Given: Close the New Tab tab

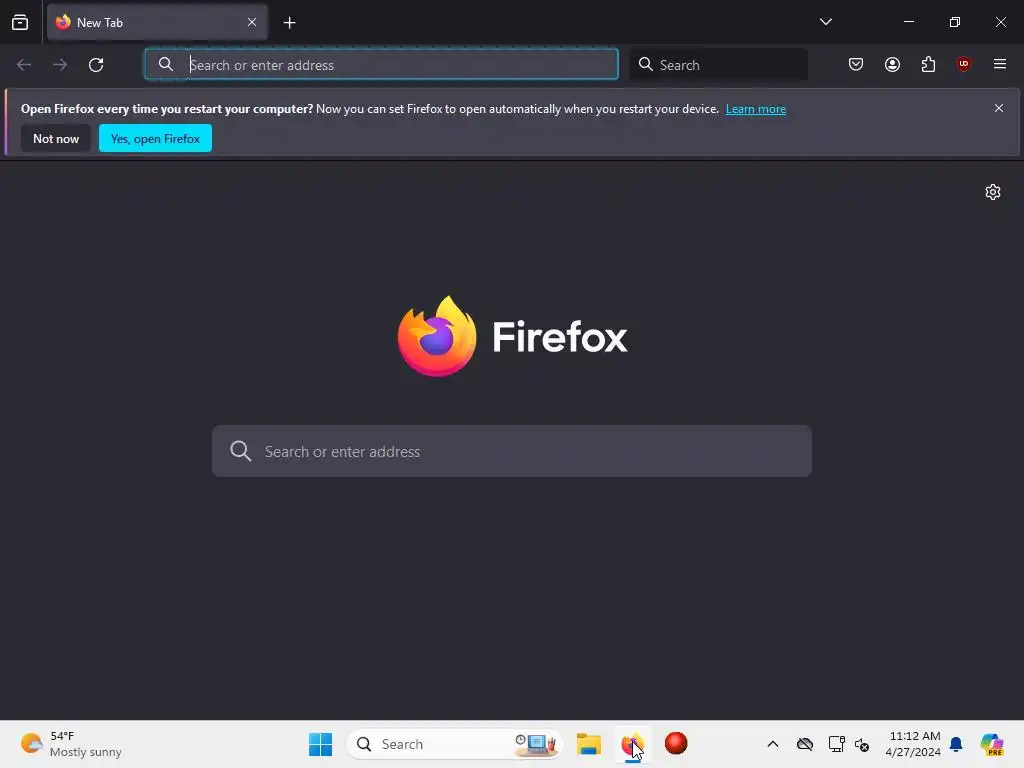Looking at the screenshot, I should point(252,22).
